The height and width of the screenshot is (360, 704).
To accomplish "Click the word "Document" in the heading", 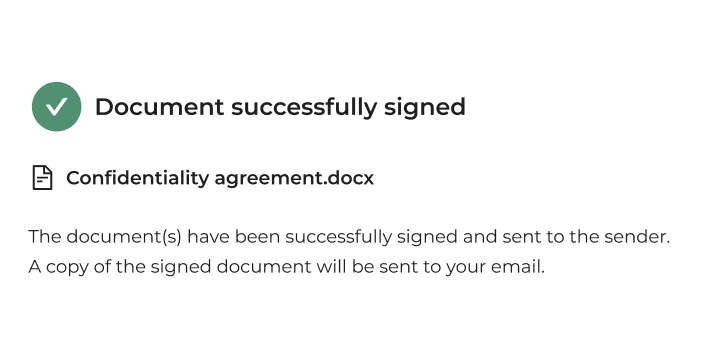I will 159,107.
